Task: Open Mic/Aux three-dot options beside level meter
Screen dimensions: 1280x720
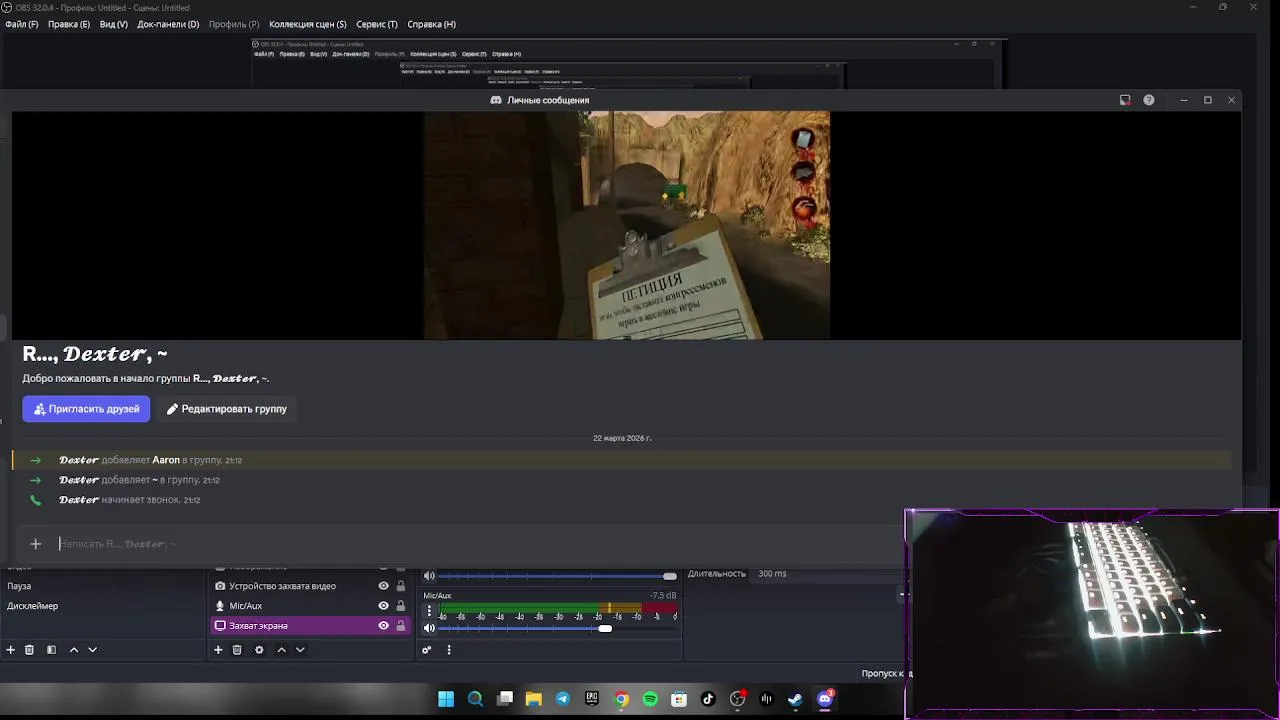Action: (x=429, y=611)
